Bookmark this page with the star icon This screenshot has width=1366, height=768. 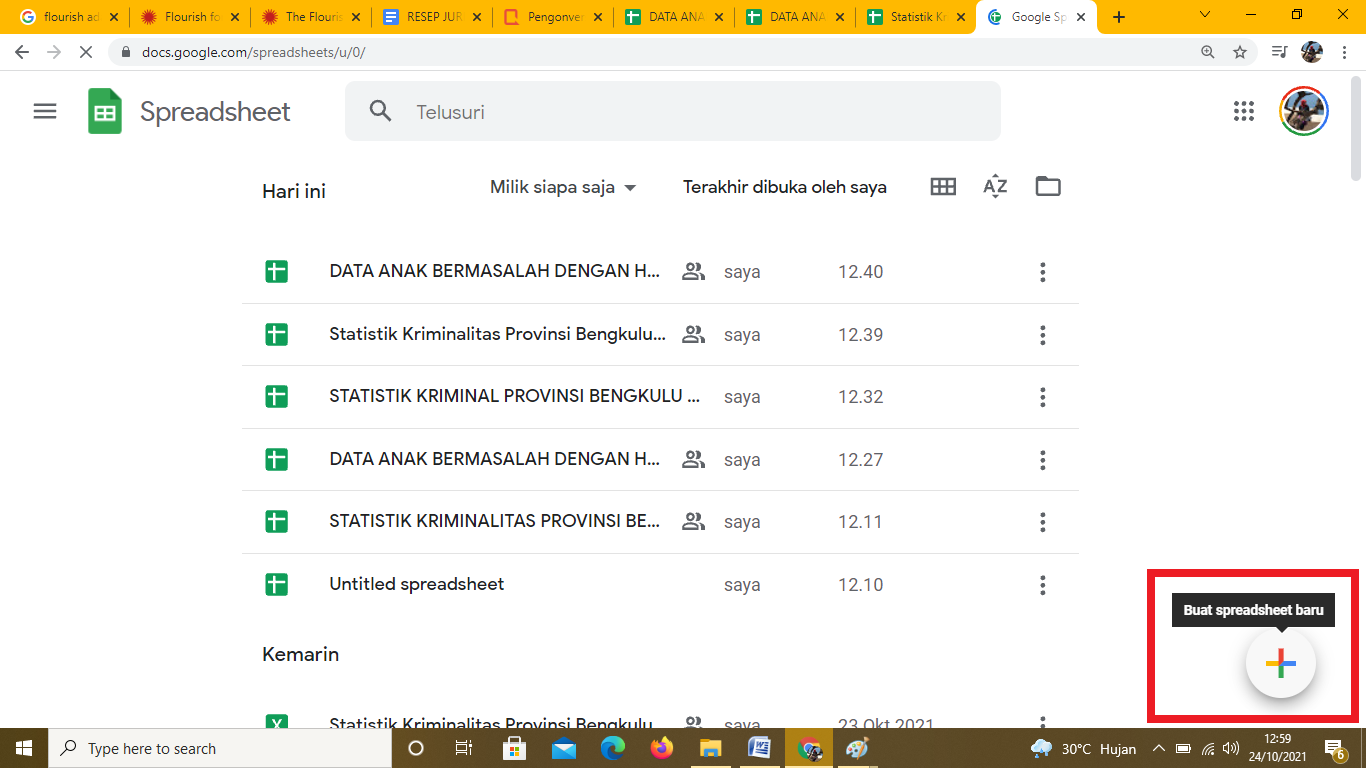(1240, 52)
